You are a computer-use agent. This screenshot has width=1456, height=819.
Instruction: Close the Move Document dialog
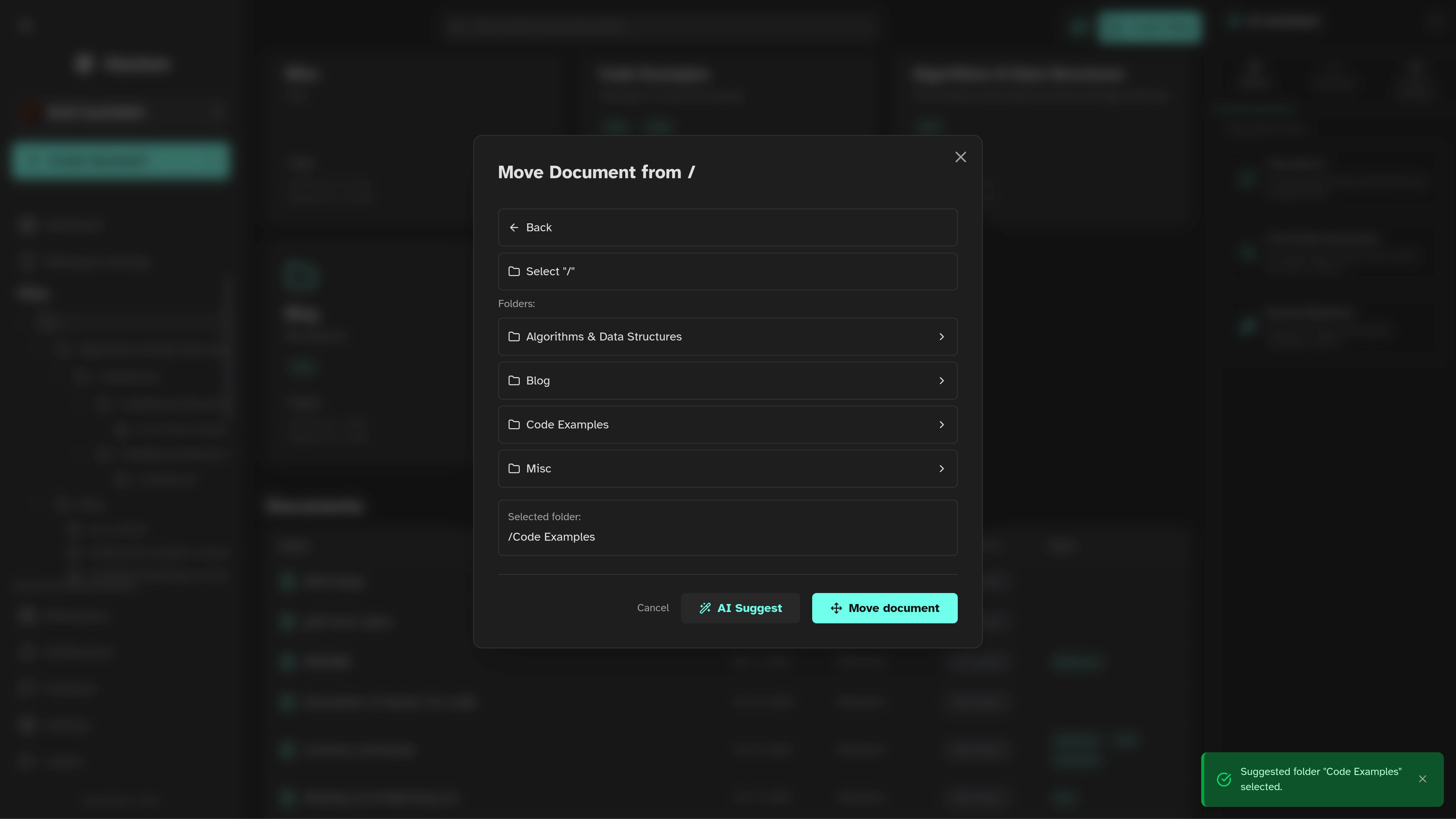click(x=960, y=157)
